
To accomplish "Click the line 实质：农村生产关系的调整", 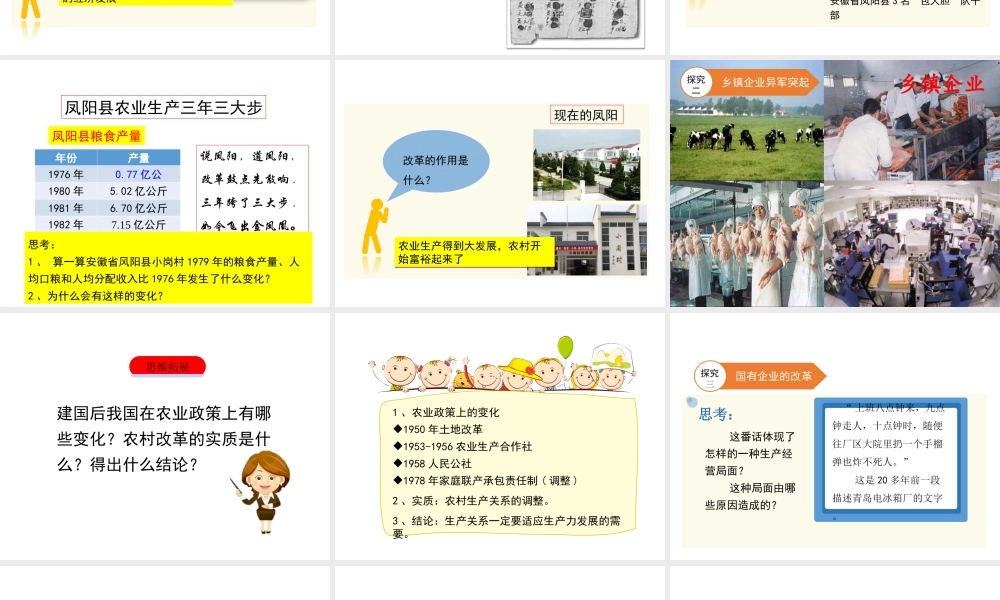I will click(471, 501).
